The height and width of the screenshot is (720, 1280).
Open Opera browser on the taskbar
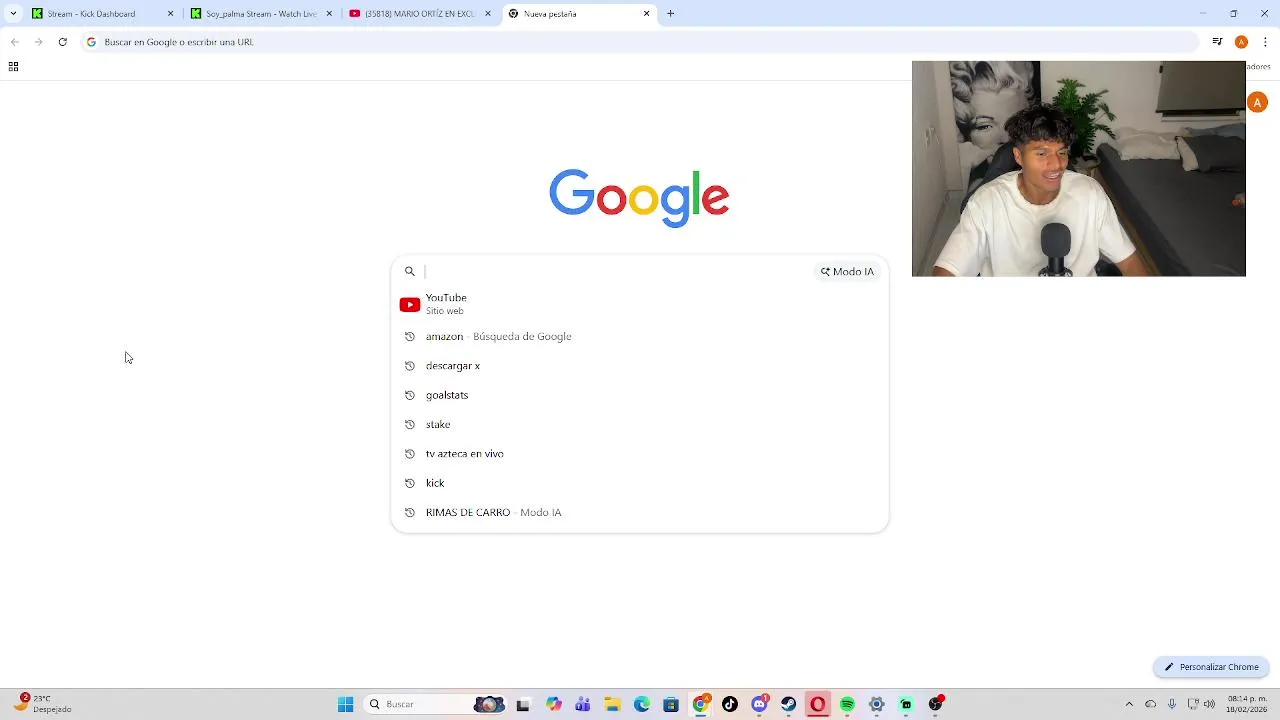[818, 704]
